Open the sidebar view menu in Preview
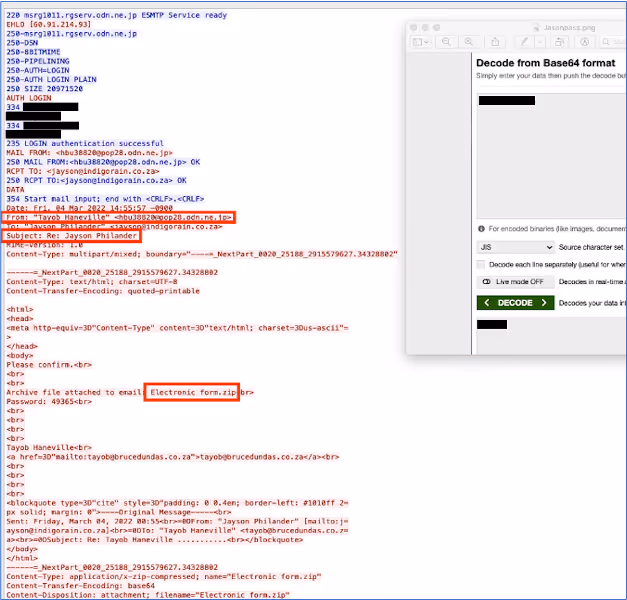 pyautogui.click(x=421, y=42)
